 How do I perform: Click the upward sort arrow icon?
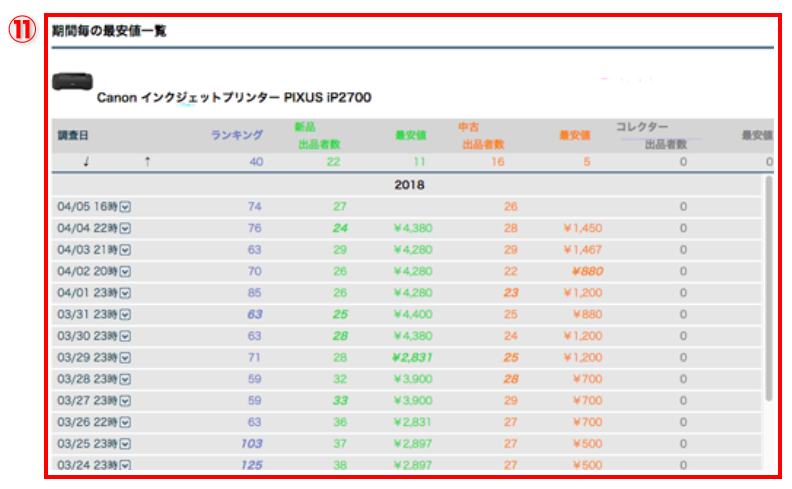coord(147,162)
